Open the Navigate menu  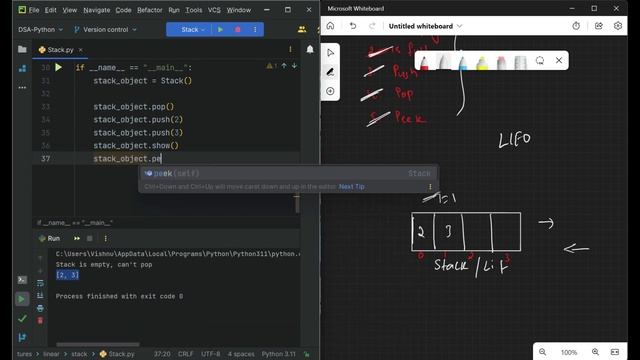pyautogui.click(x=97, y=10)
